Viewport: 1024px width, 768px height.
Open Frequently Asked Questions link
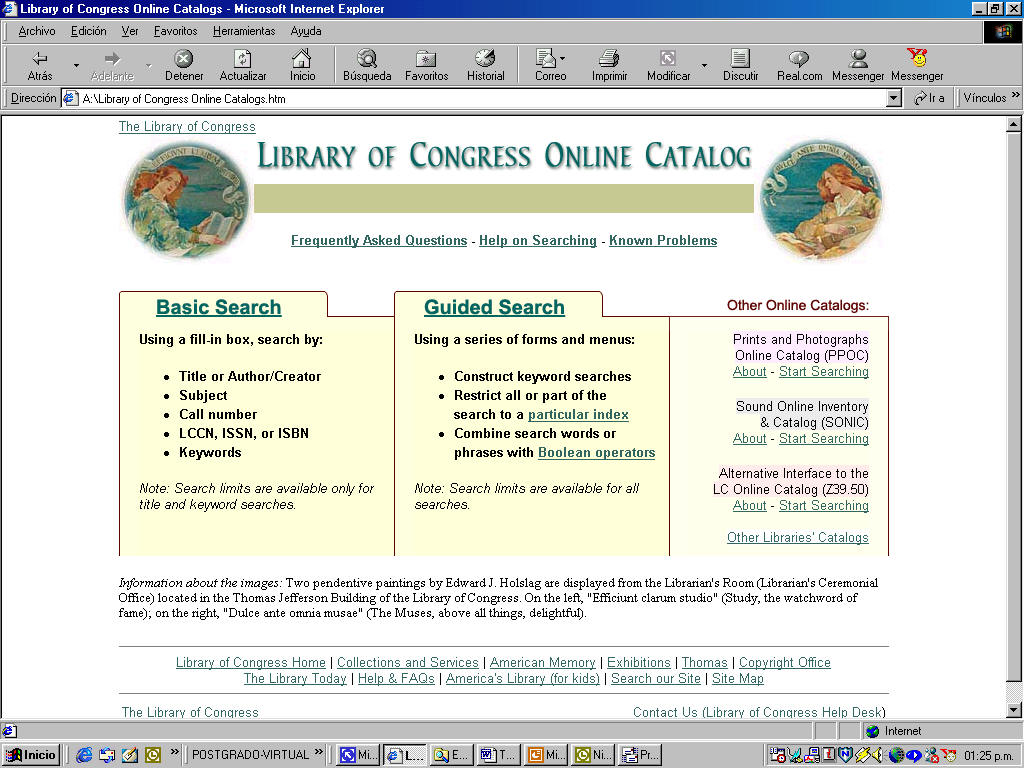click(379, 240)
